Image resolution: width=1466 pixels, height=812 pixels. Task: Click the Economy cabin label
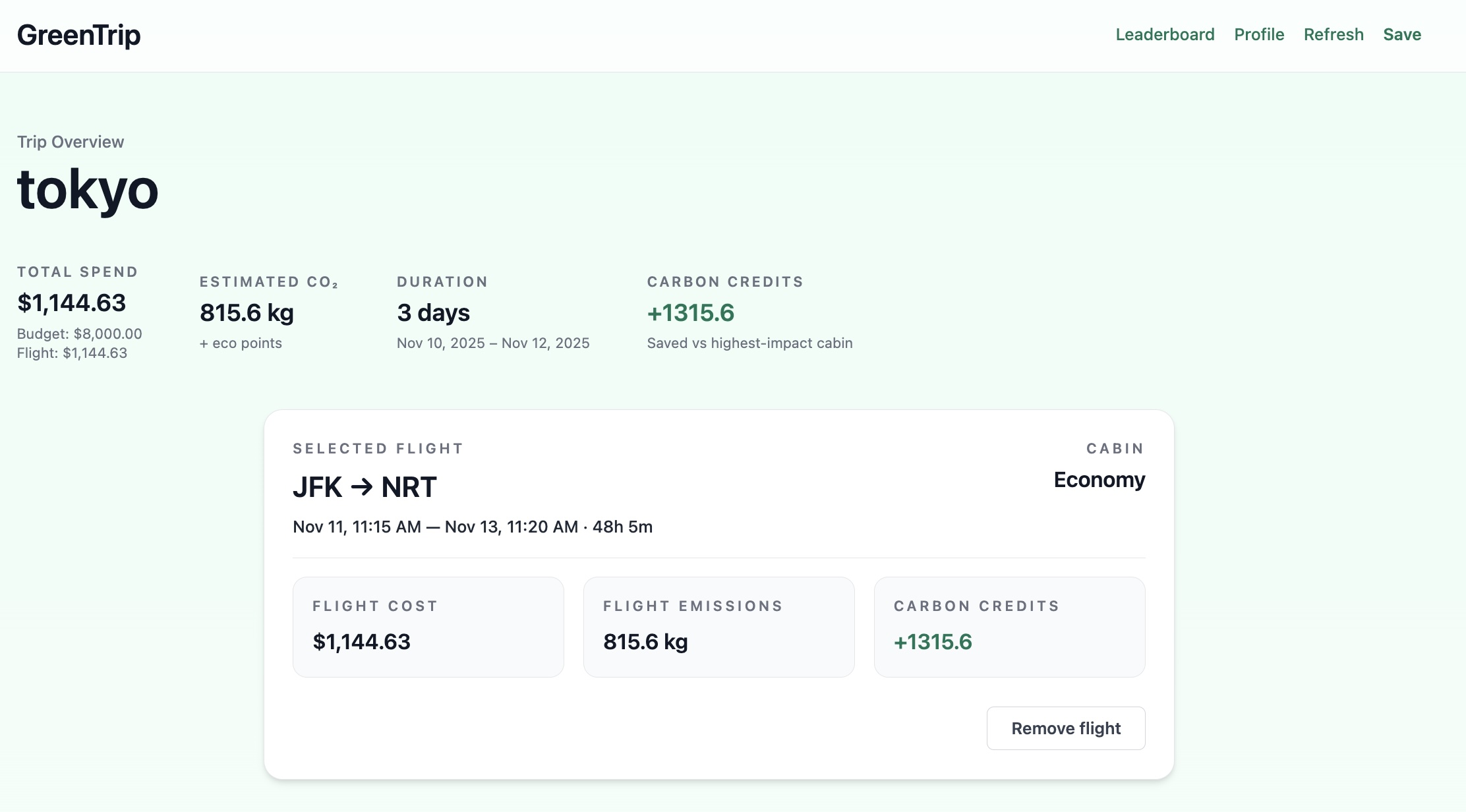1099,479
